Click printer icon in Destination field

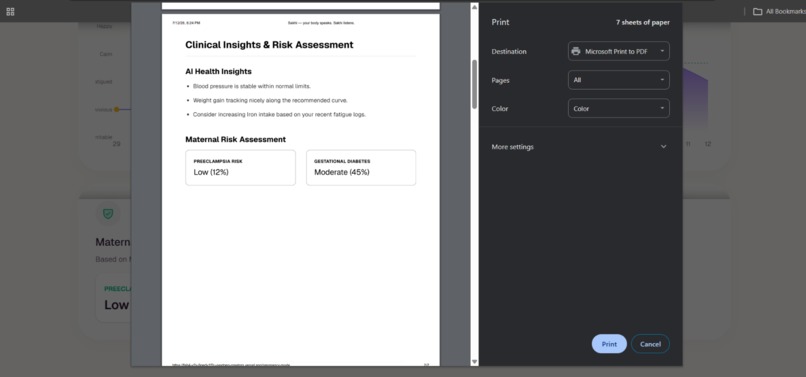click(576, 51)
